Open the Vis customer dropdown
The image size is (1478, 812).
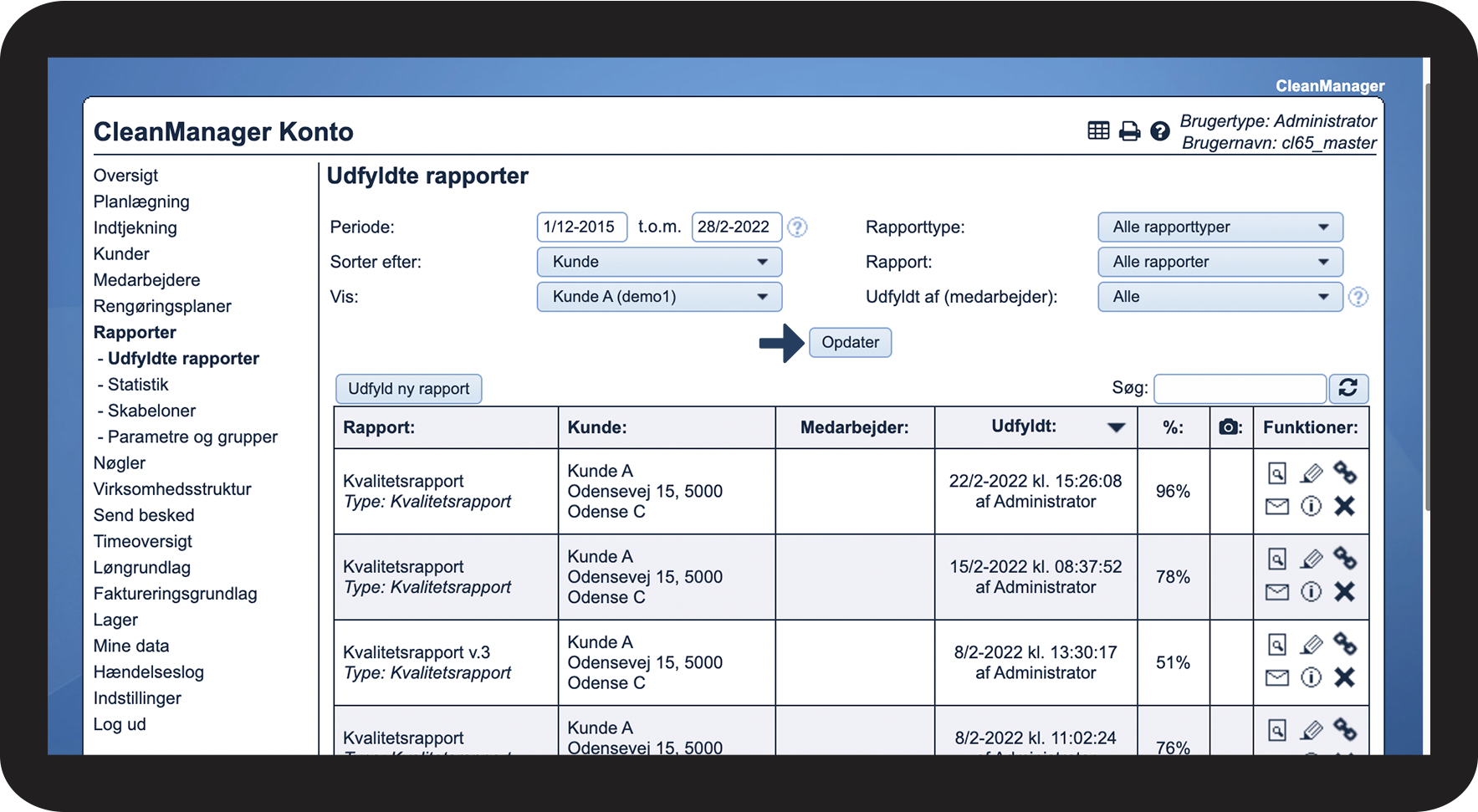coord(659,297)
